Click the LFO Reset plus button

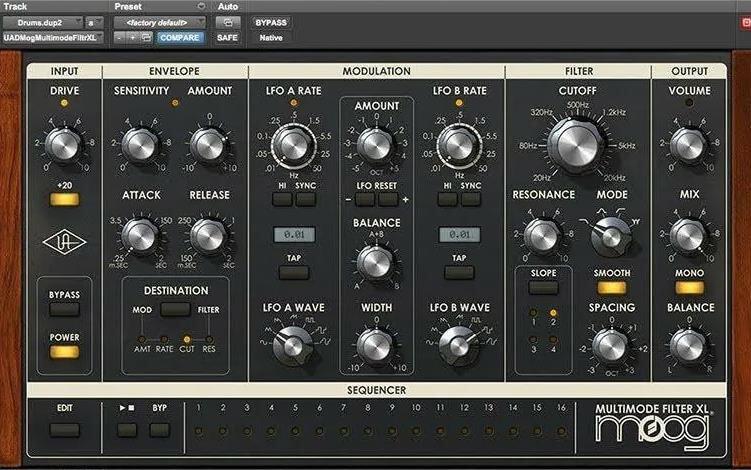click(388, 199)
